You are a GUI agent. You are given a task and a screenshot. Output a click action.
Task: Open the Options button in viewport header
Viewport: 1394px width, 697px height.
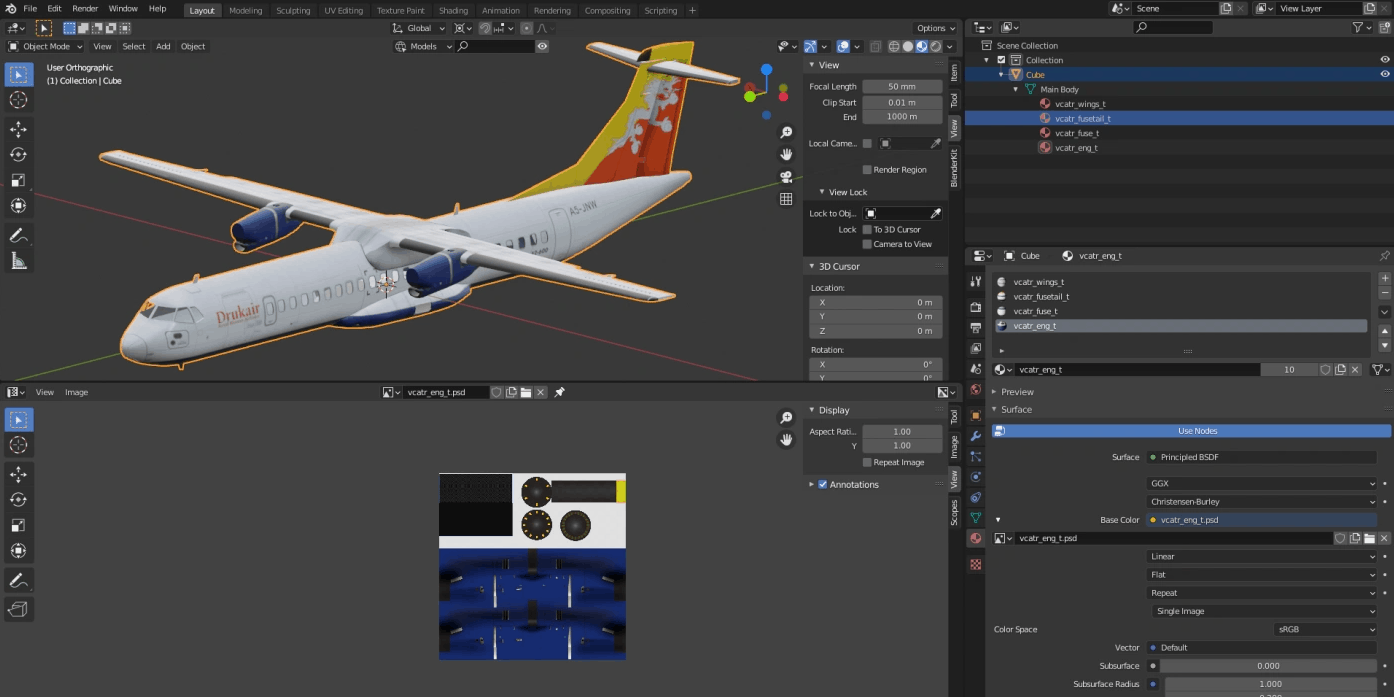[x=934, y=28]
